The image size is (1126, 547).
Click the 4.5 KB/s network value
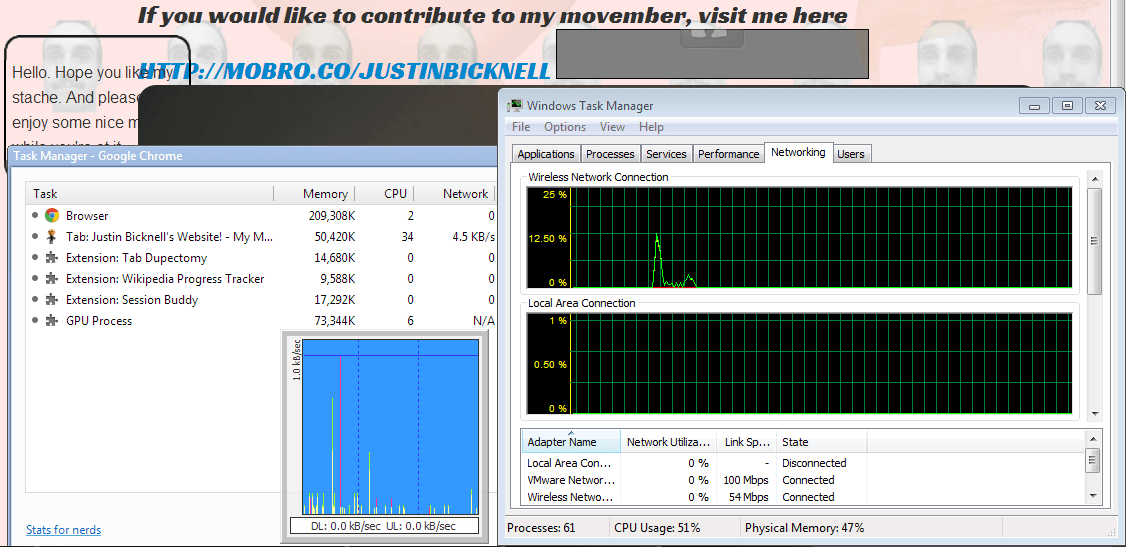coord(474,236)
